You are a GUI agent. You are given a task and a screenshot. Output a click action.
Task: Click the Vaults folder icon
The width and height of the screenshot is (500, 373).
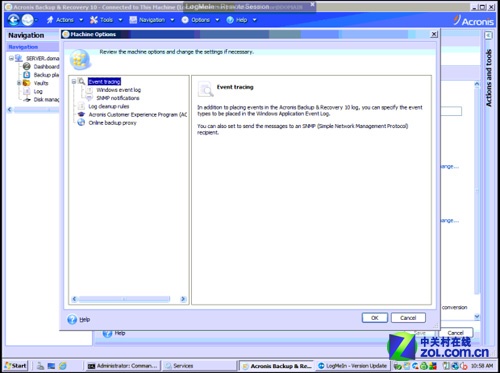[x=26, y=83]
